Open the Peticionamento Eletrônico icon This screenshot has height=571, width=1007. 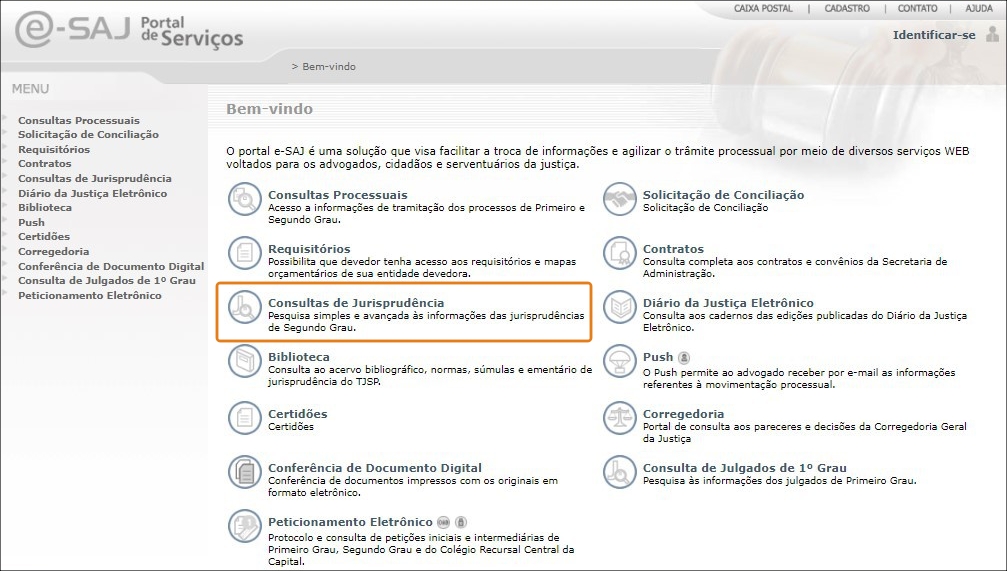pos(245,525)
